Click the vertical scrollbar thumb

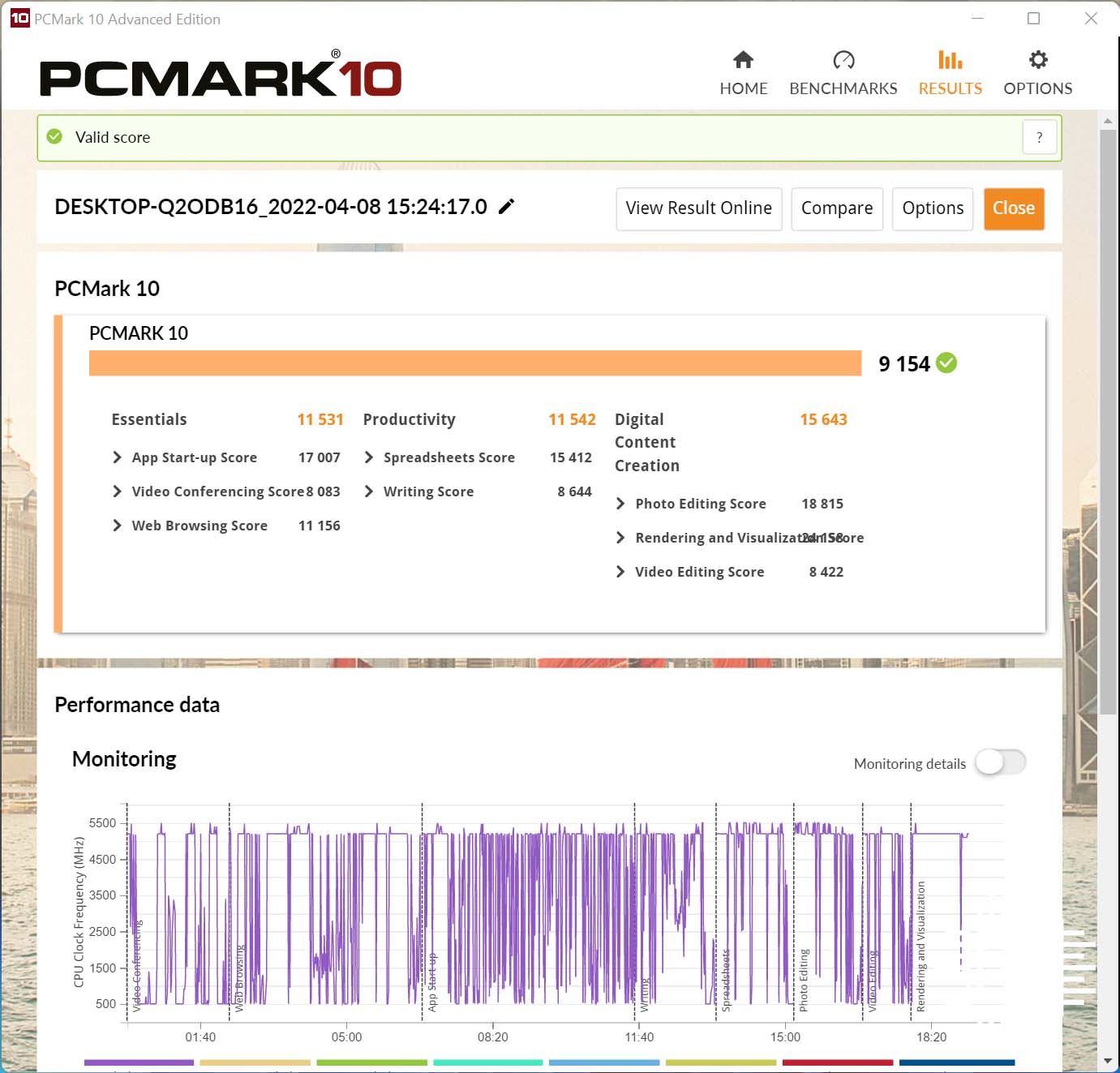[1107, 422]
